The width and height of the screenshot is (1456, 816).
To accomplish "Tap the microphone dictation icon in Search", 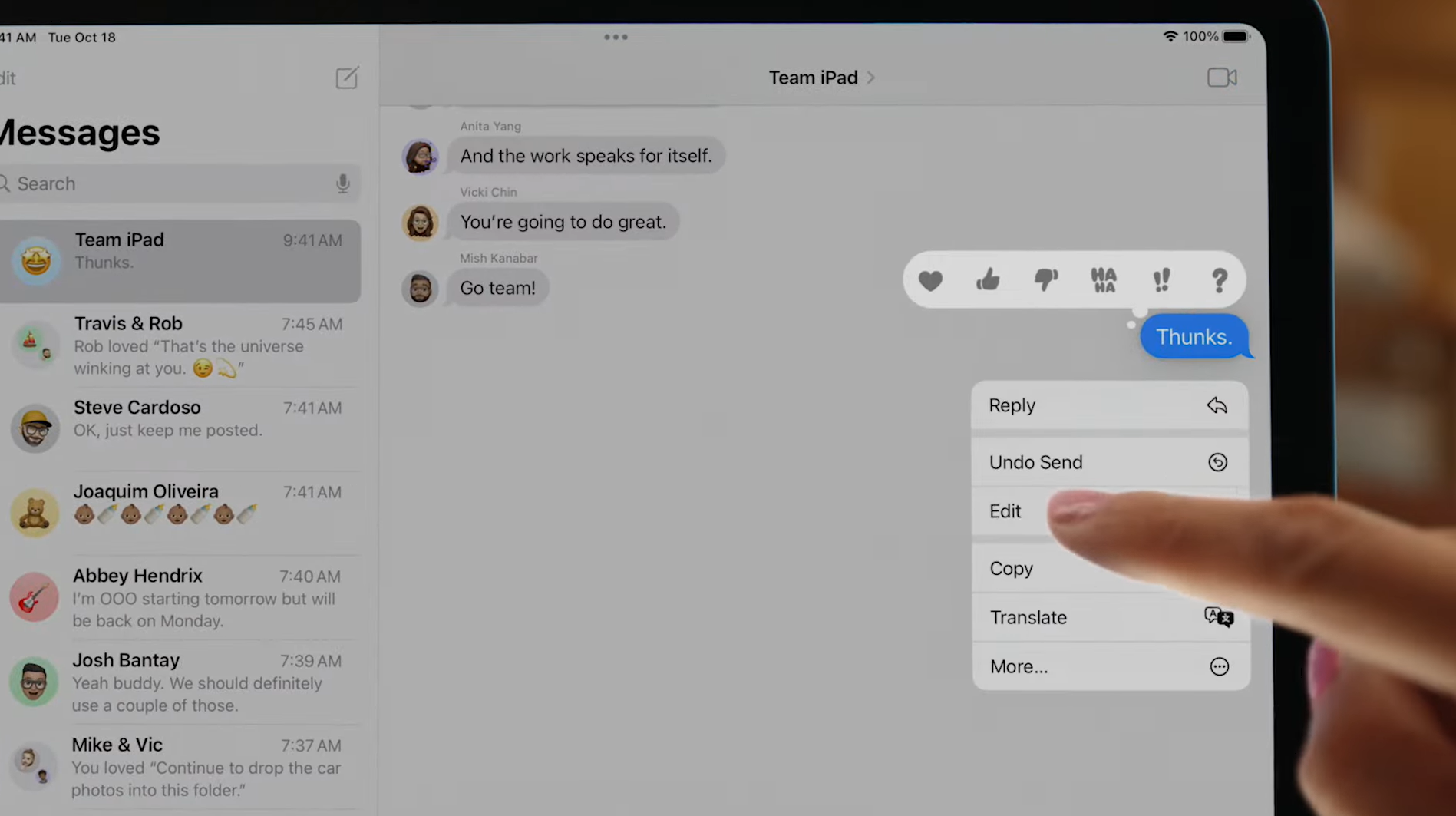I will 343,183.
